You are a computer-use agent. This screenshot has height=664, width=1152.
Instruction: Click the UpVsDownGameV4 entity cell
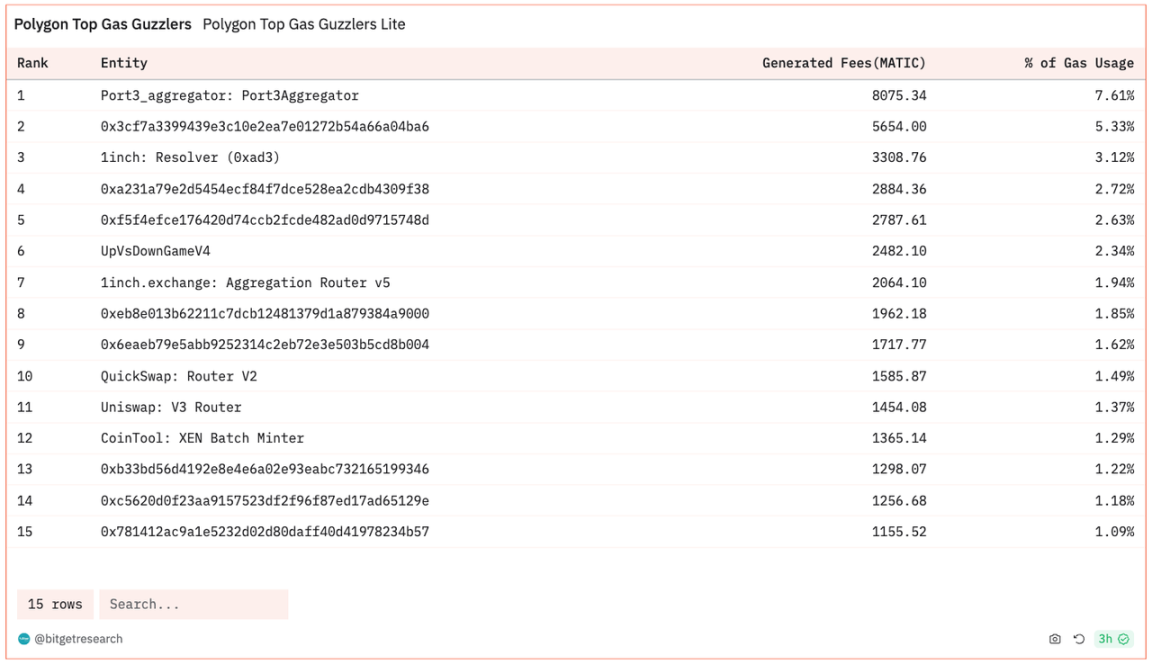155,251
